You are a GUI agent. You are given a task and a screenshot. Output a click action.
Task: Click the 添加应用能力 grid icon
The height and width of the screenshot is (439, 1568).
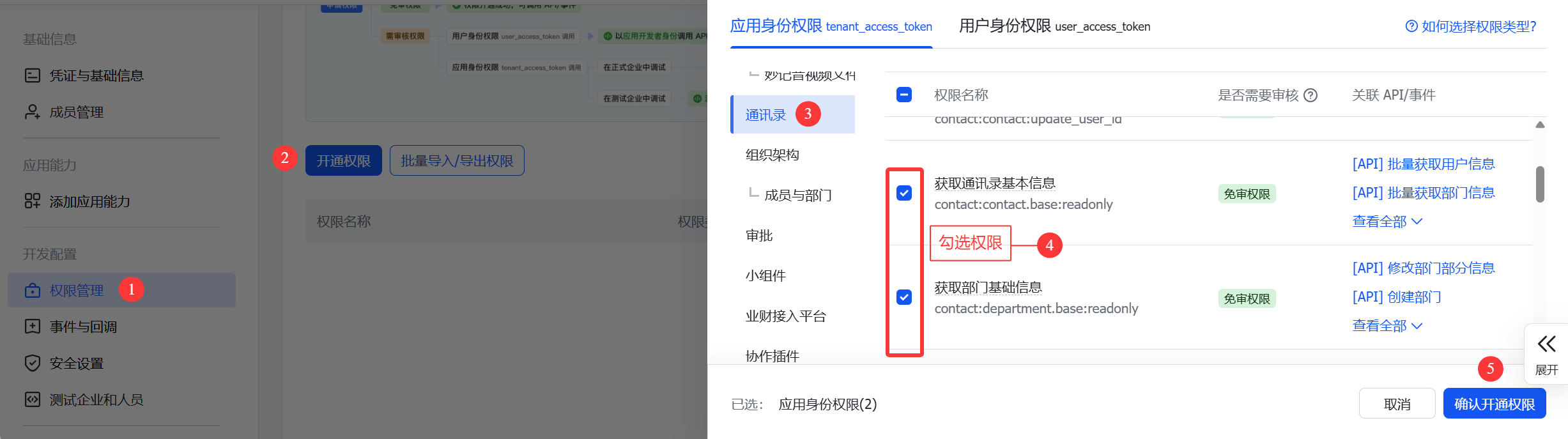[x=32, y=201]
